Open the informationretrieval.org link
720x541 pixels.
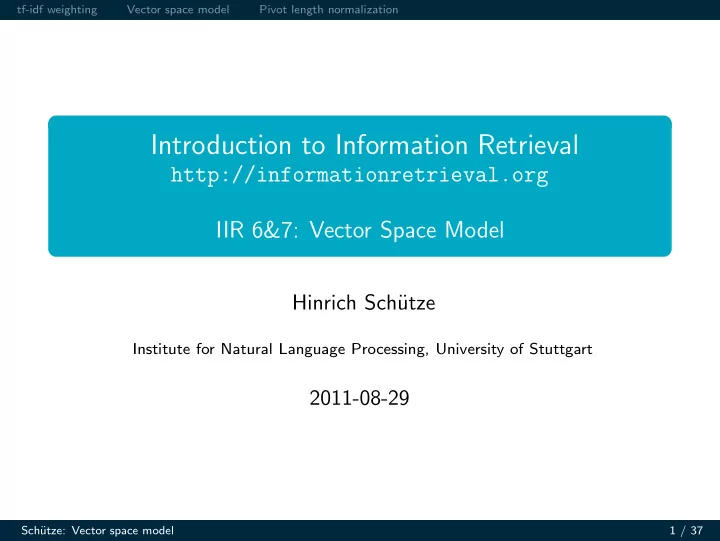pos(360,175)
